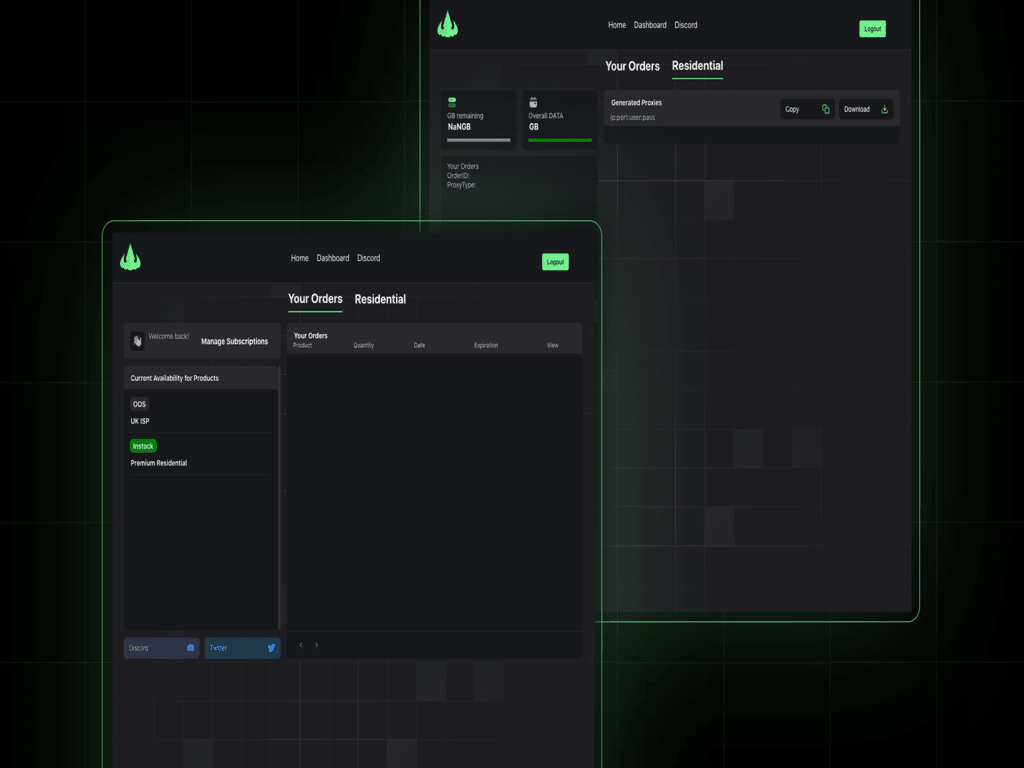Open the Discord social button at the bottom
The image size is (1024, 768).
tap(161, 648)
